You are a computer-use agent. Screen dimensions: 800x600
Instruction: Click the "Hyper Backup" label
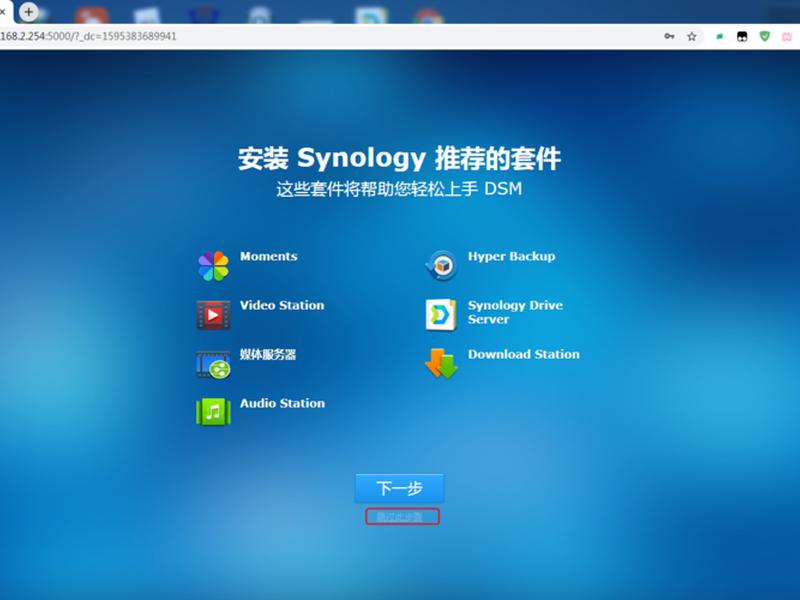(511, 256)
